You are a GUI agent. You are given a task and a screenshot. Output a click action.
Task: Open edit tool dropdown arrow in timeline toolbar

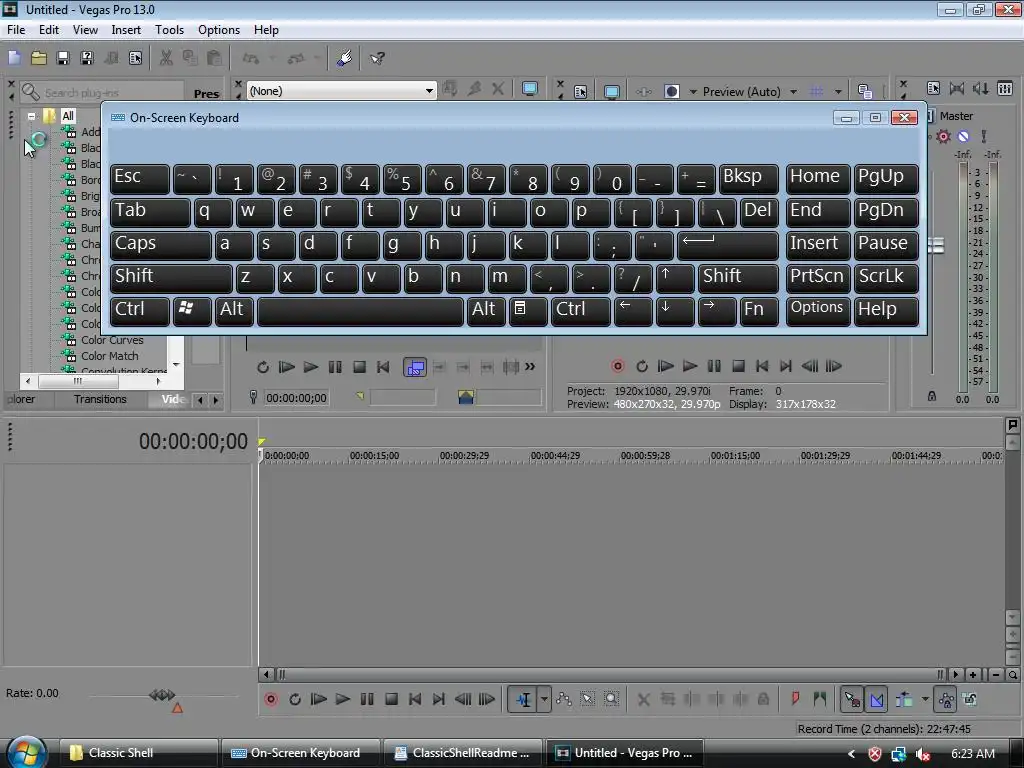coord(543,699)
